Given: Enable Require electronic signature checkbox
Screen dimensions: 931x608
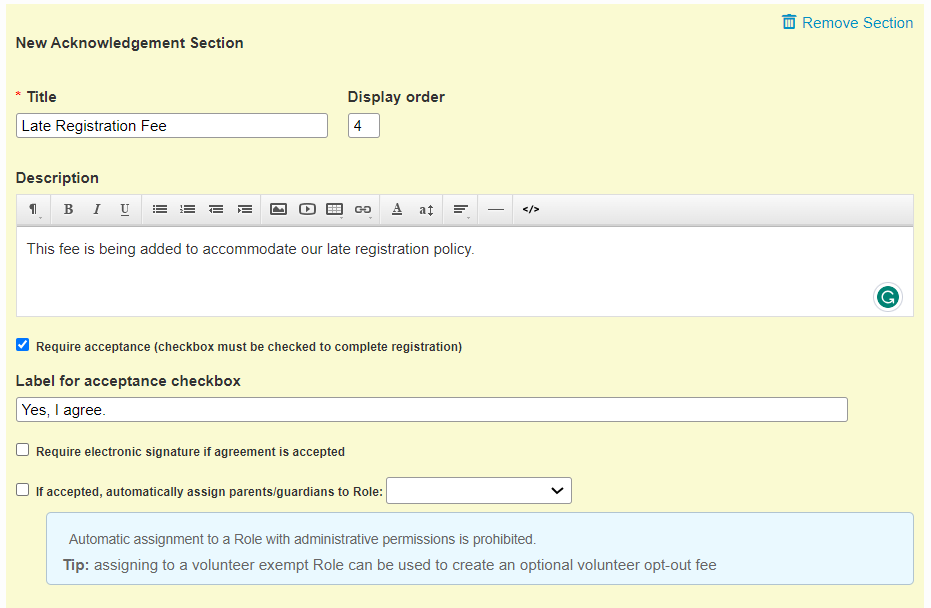Looking at the screenshot, I should (23, 450).
